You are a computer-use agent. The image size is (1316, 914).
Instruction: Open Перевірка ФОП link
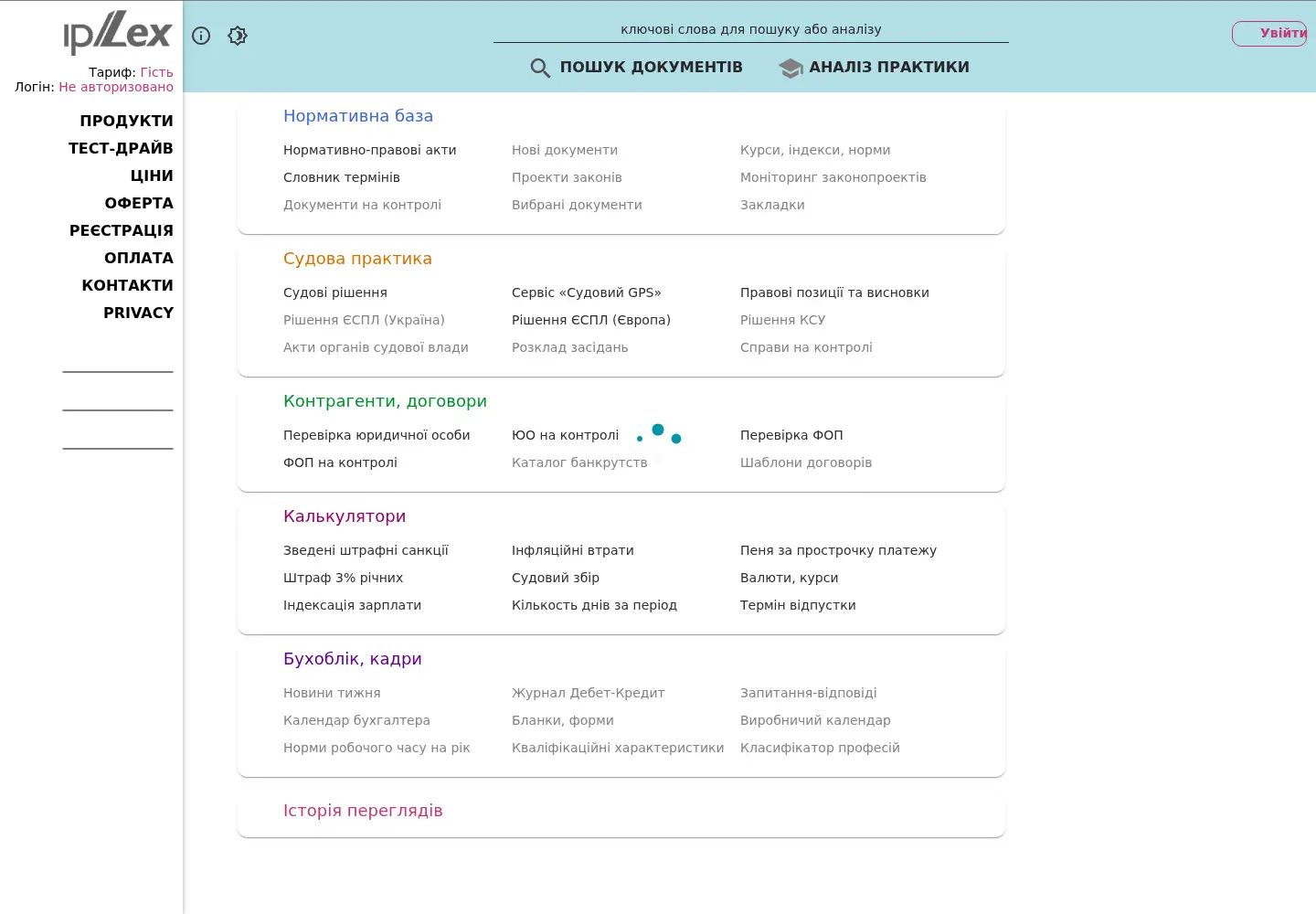click(x=791, y=435)
